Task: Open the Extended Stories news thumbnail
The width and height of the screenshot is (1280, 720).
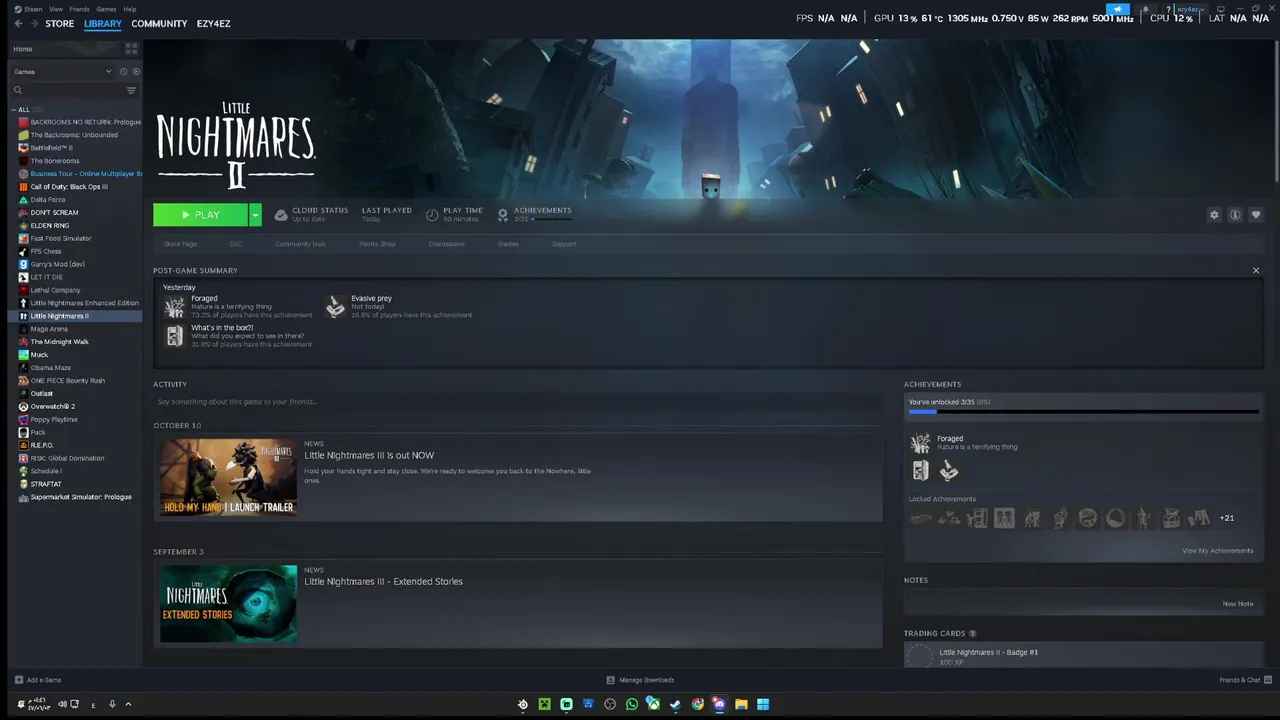Action: (229, 603)
